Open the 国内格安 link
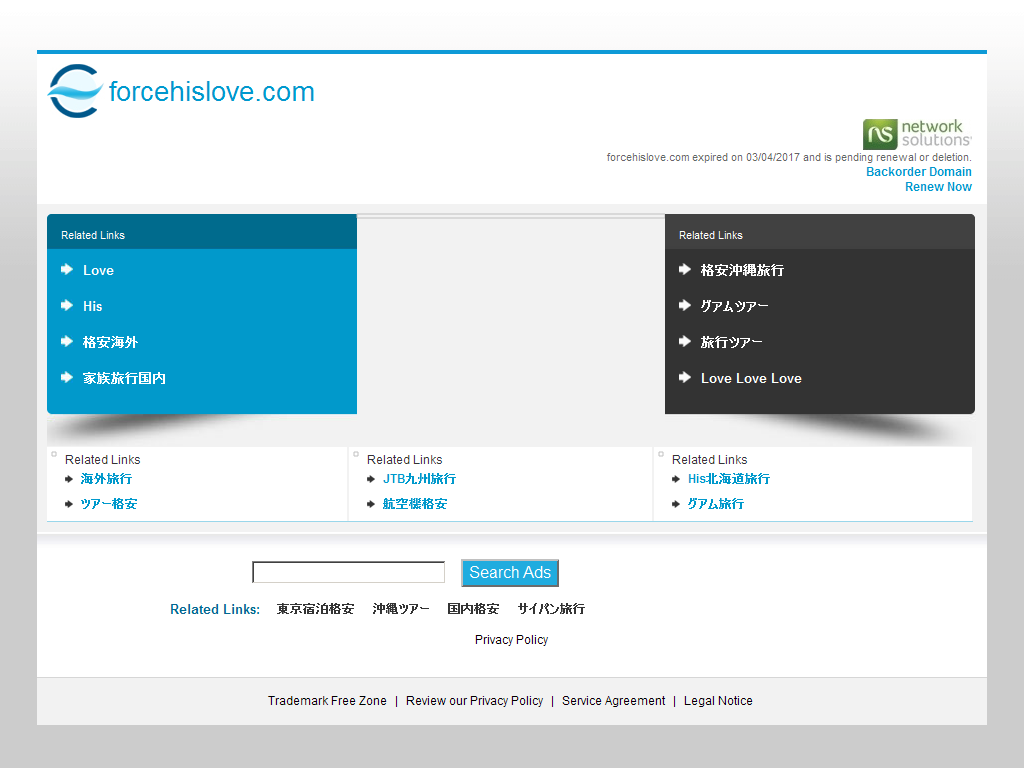 coord(473,609)
